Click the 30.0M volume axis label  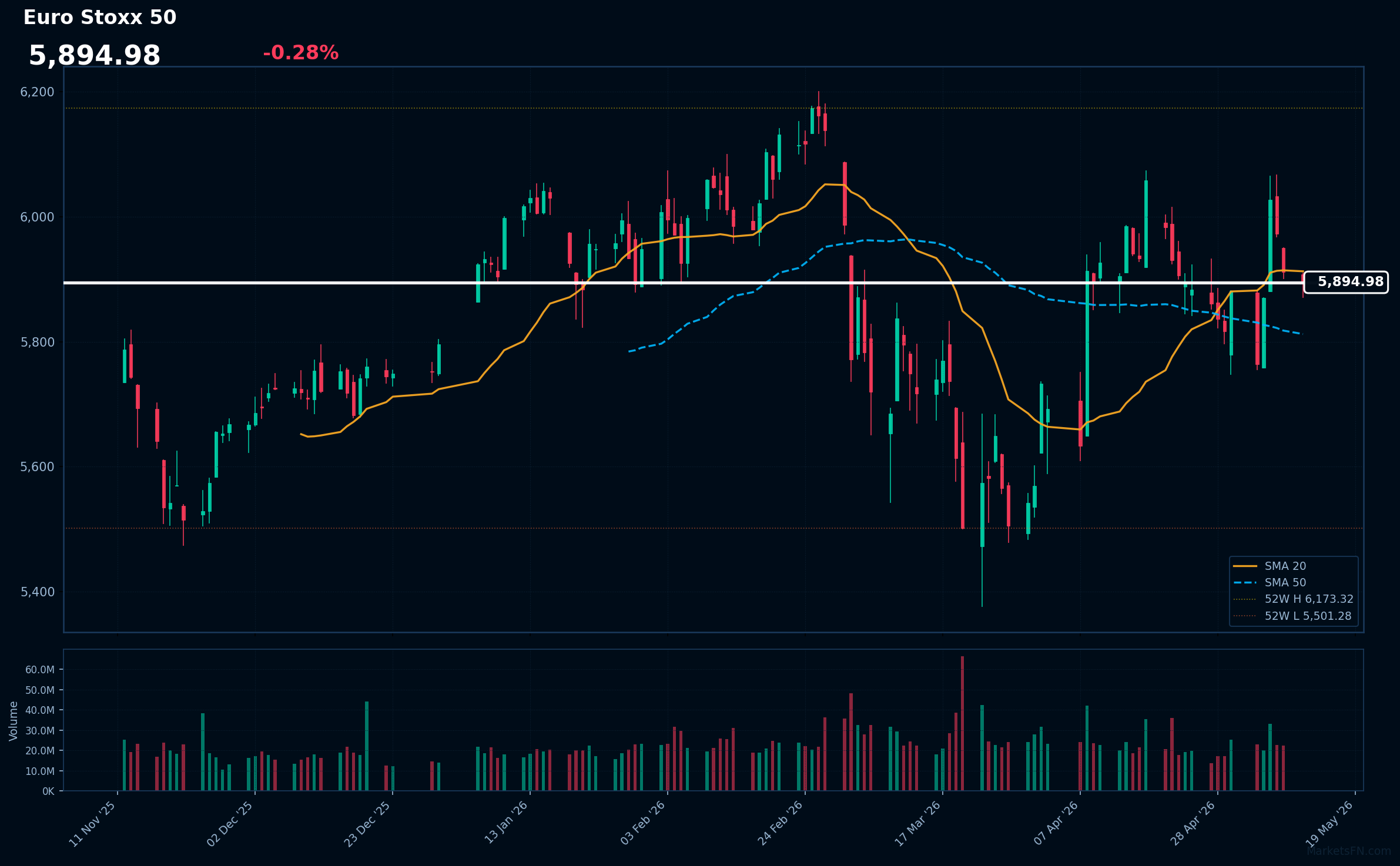pyautogui.click(x=40, y=730)
